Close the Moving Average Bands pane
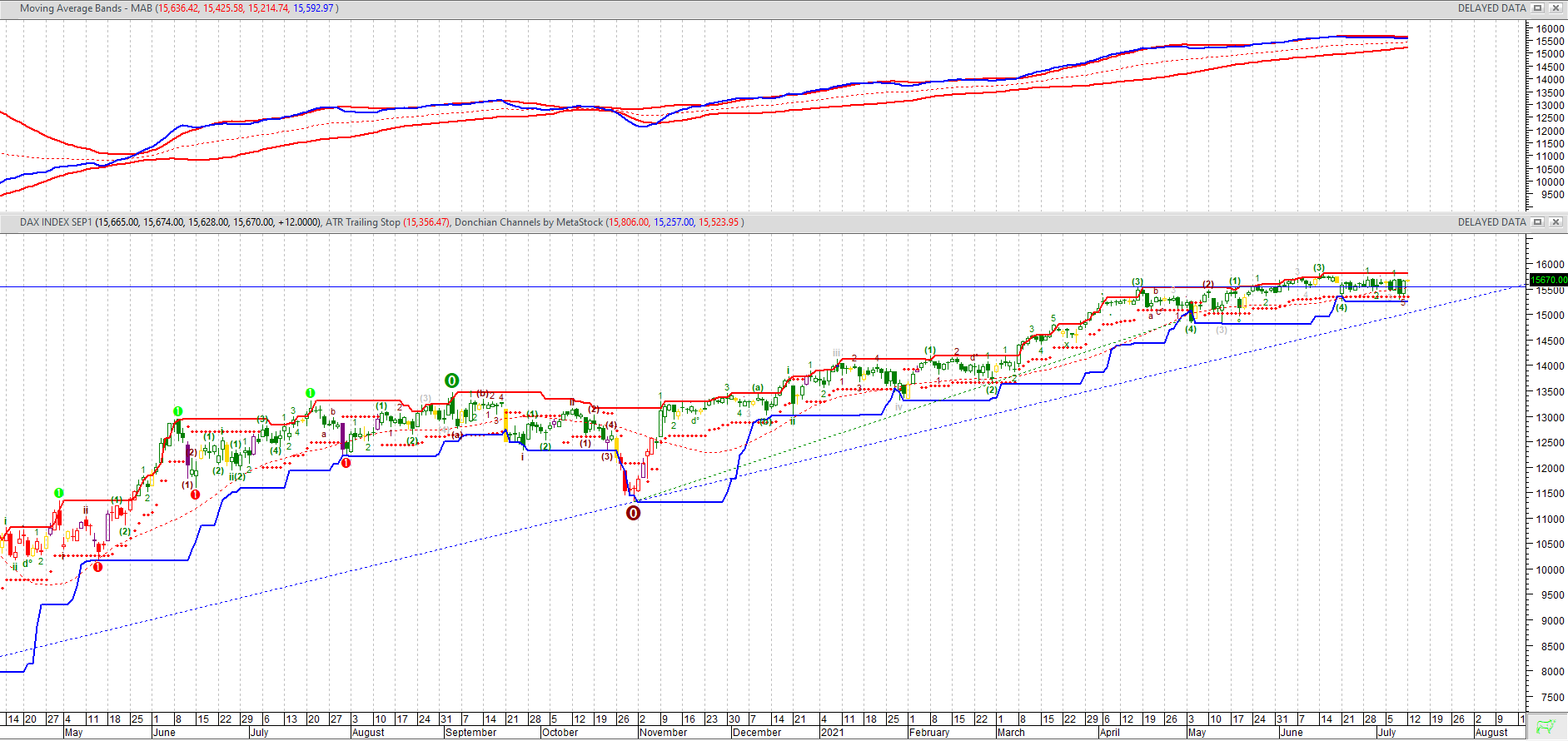1568x741 pixels. [1555, 8]
